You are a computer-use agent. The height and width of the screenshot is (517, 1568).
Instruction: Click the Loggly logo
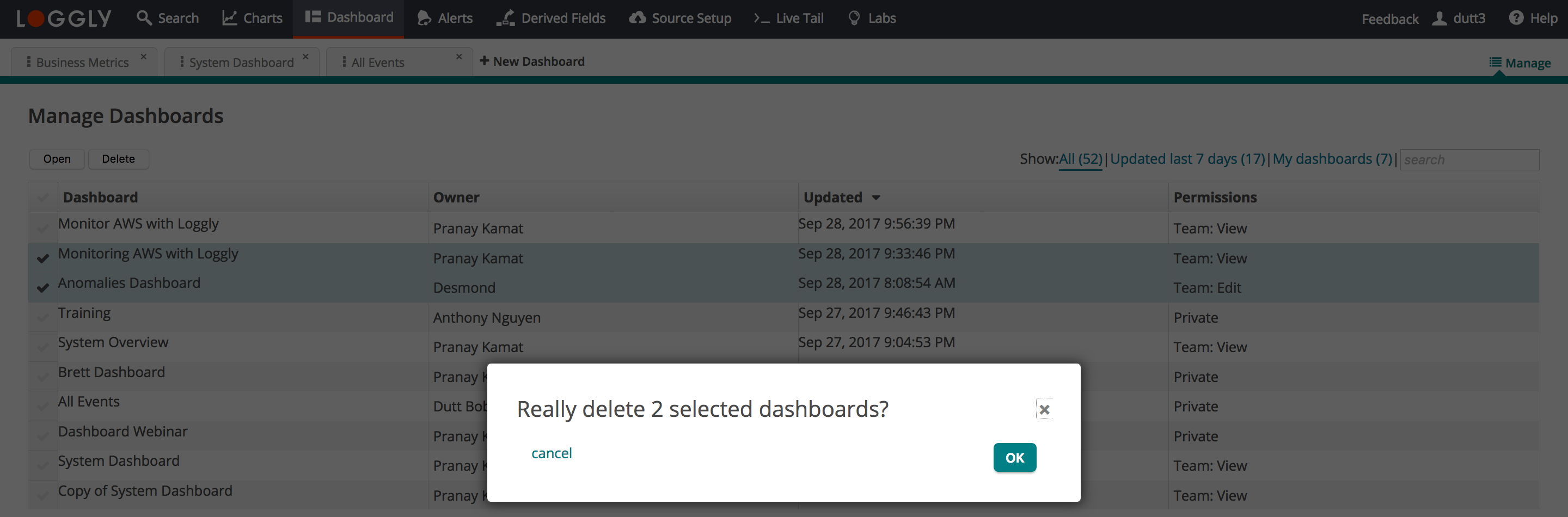pyautogui.click(x=63, y=19)
